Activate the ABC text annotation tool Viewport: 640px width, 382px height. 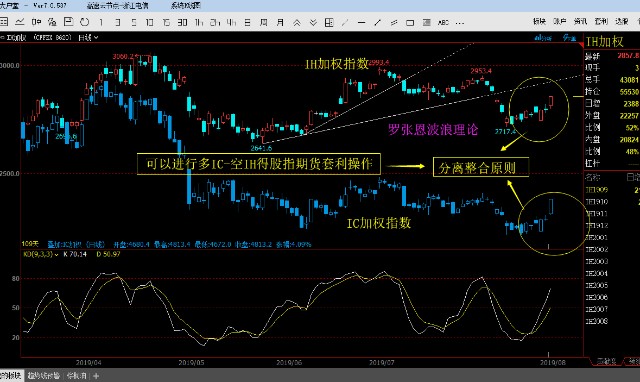[443, 23]
